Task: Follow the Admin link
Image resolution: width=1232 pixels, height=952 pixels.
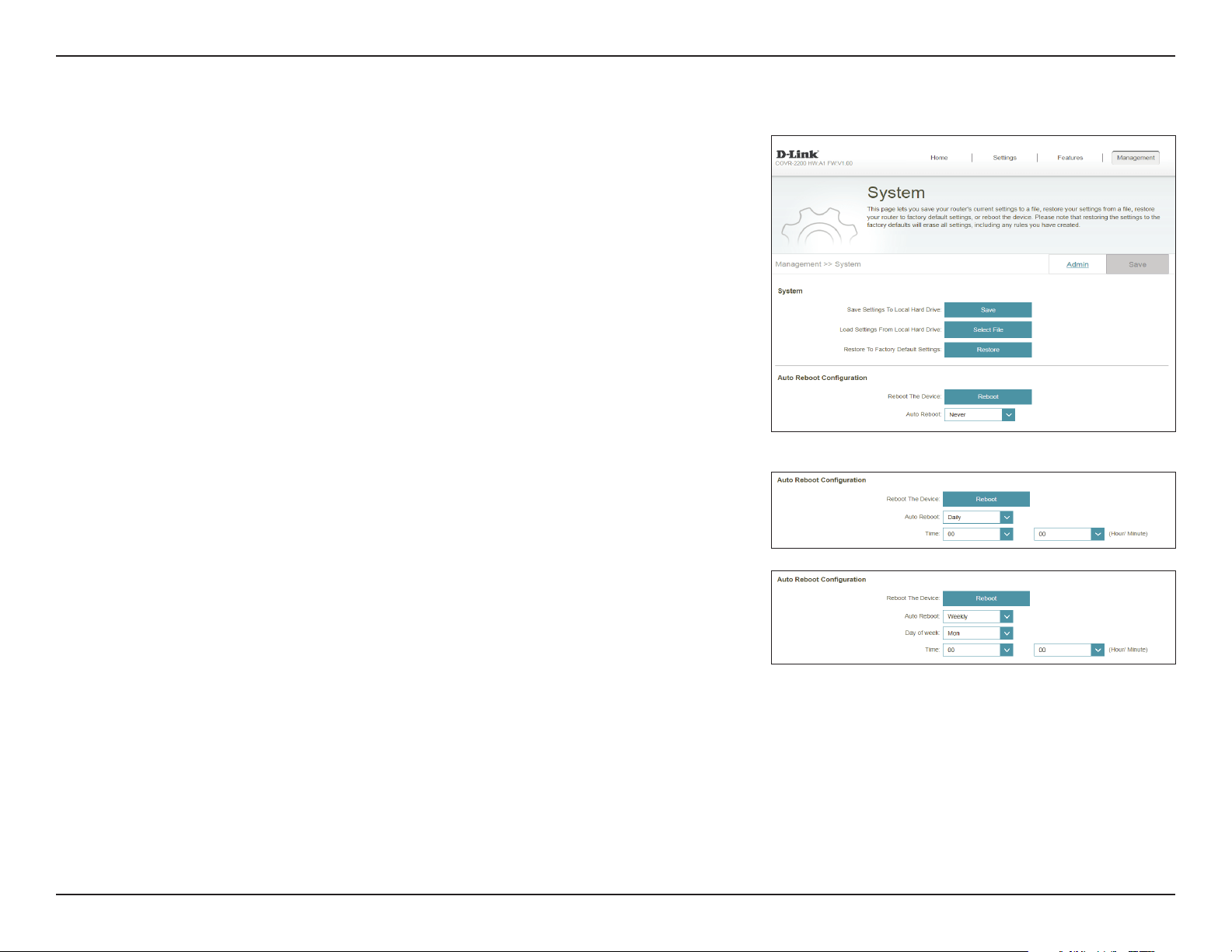Action: (x=1077, y=264)
